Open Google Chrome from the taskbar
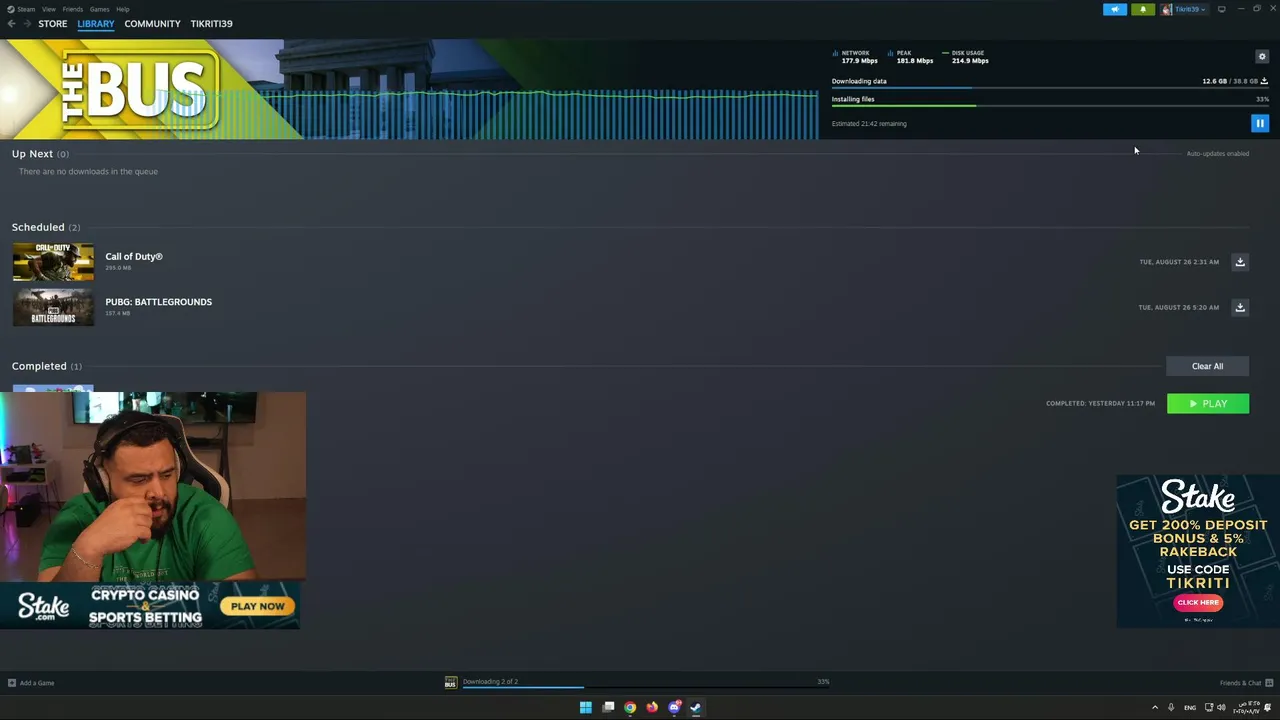Viewport: 1280px width, 720px height. tap(630, 707)
